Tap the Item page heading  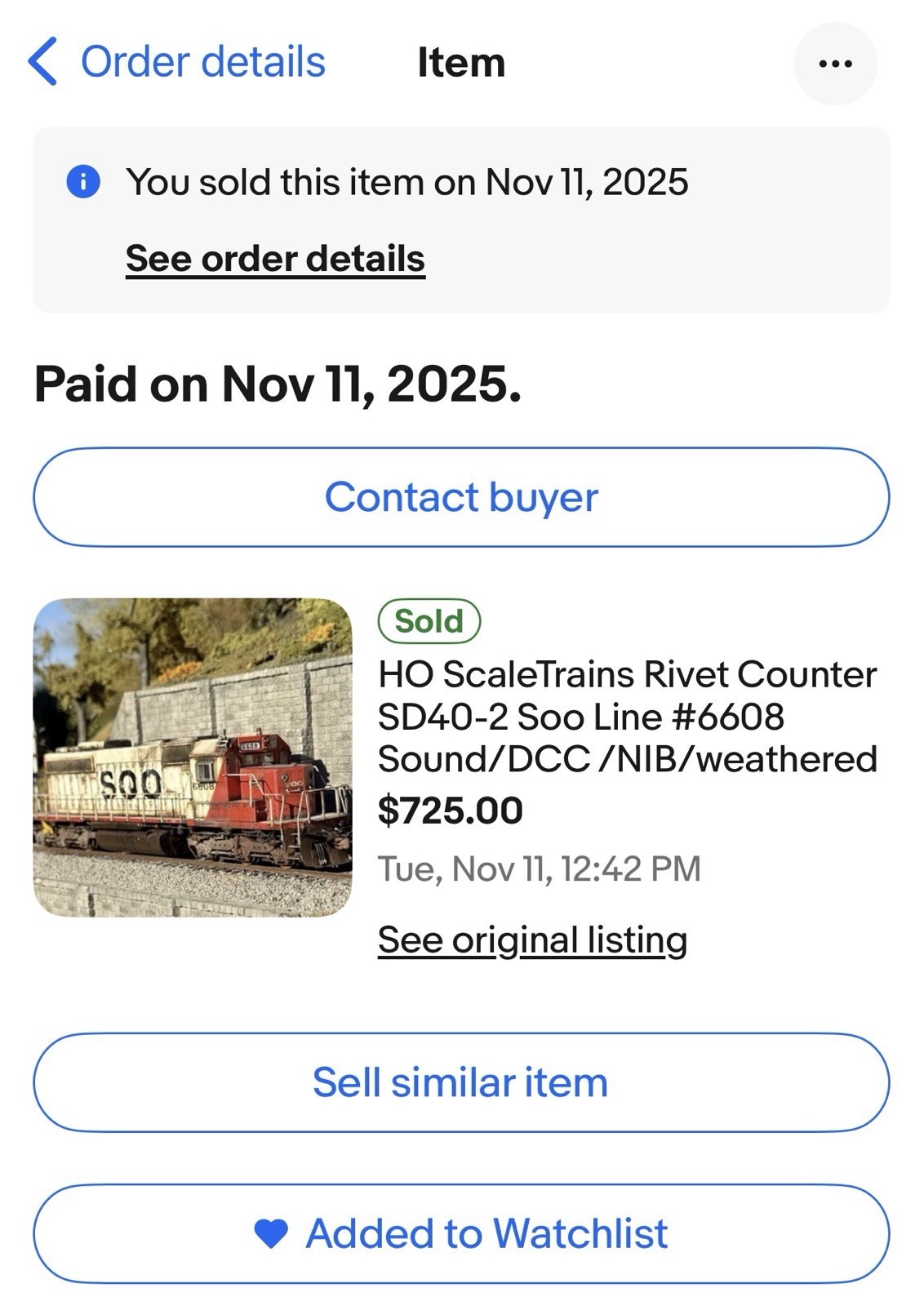461,63
